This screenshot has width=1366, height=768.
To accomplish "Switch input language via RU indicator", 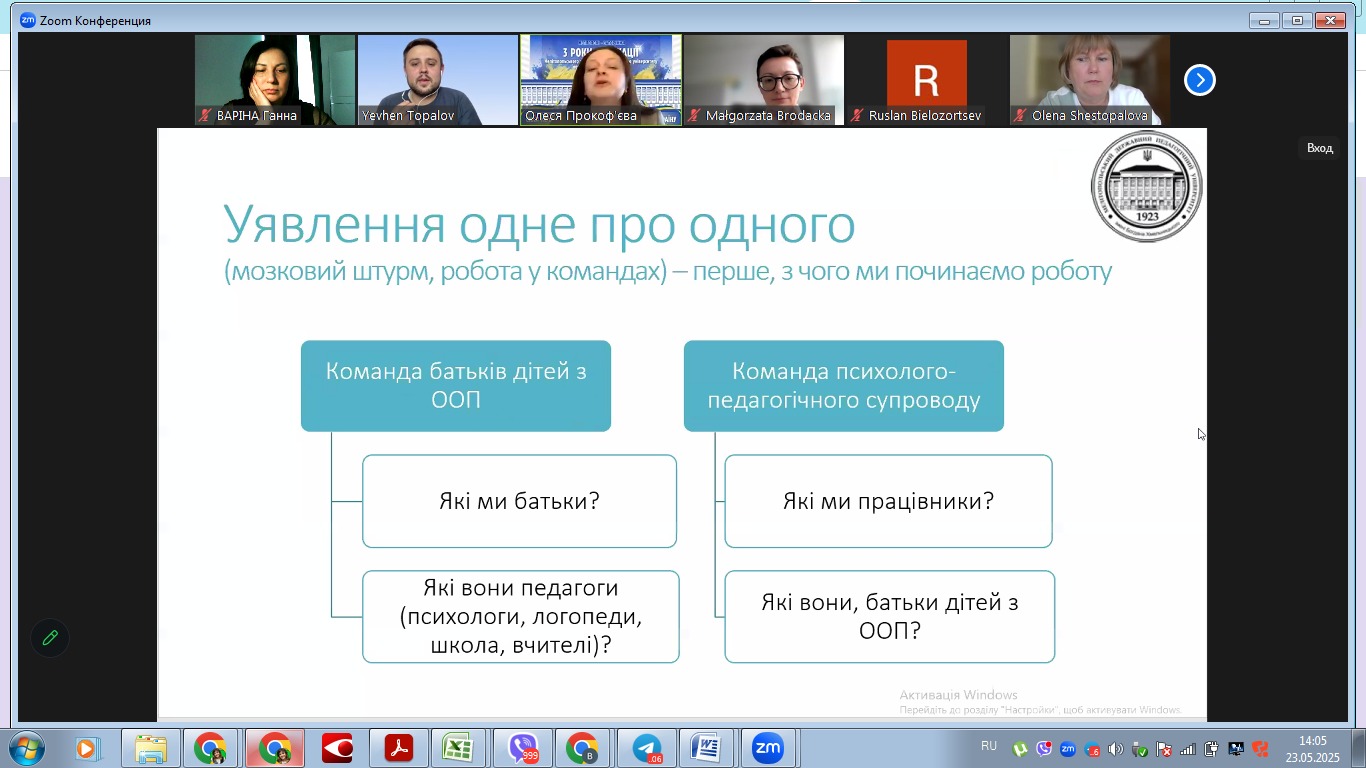I will 989,746.
